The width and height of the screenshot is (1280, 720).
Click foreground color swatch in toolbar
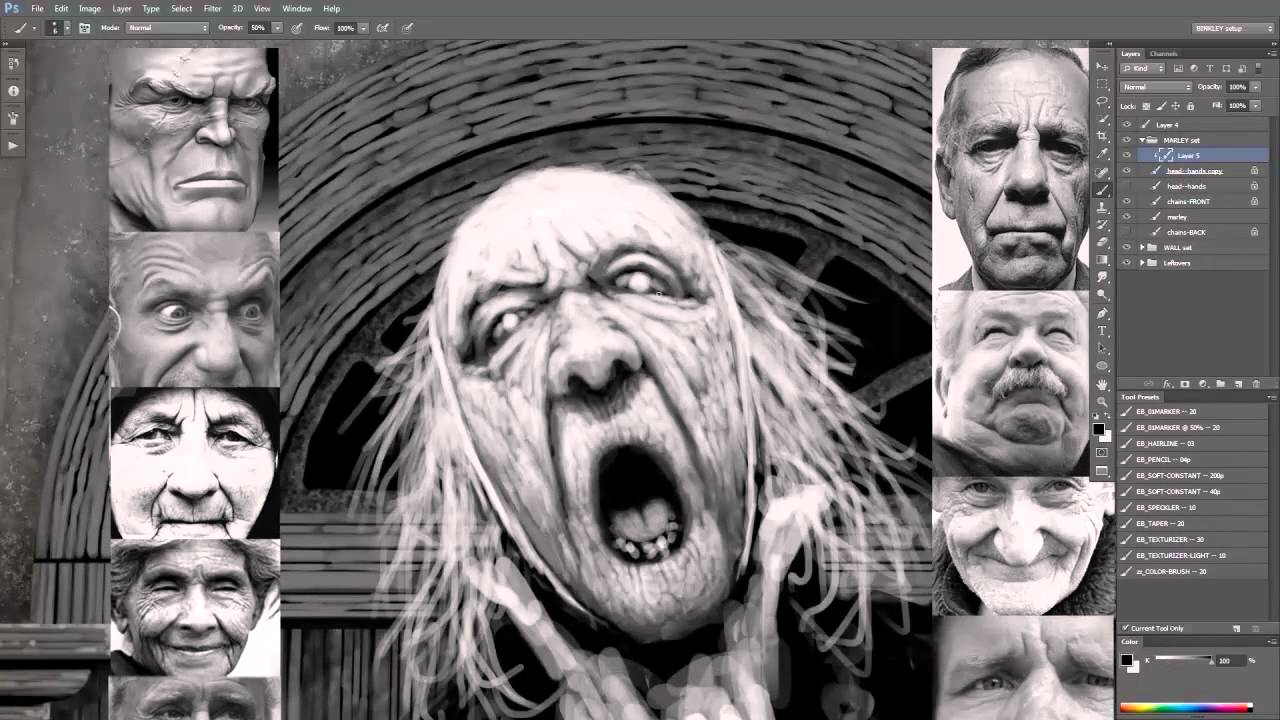(1099, 428)
